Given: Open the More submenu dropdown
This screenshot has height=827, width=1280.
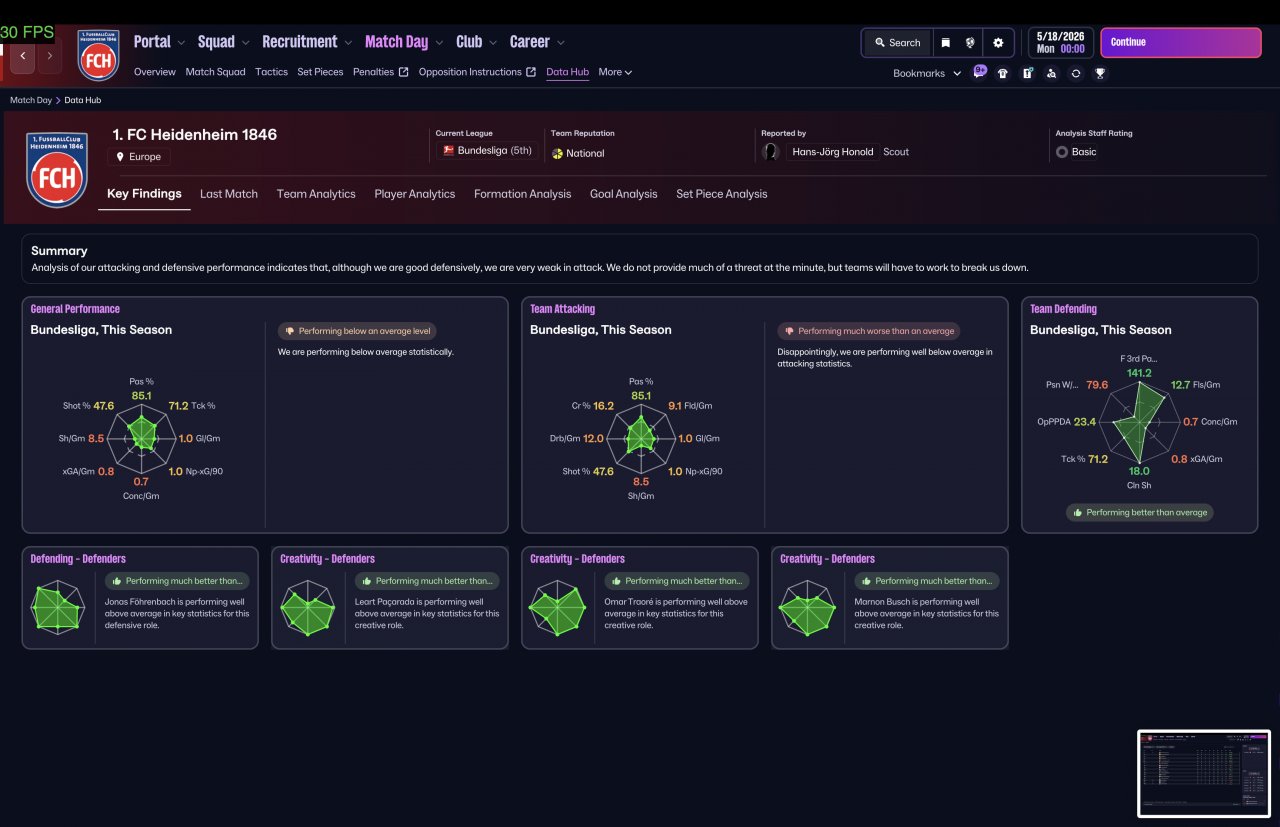Looking at the screenshot, I should tap(615, 72).
